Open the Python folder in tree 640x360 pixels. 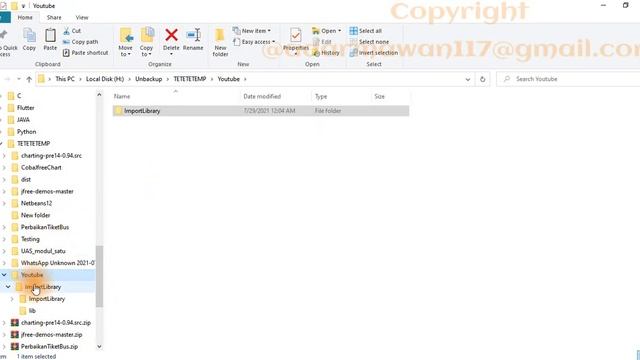click(27, 132)
